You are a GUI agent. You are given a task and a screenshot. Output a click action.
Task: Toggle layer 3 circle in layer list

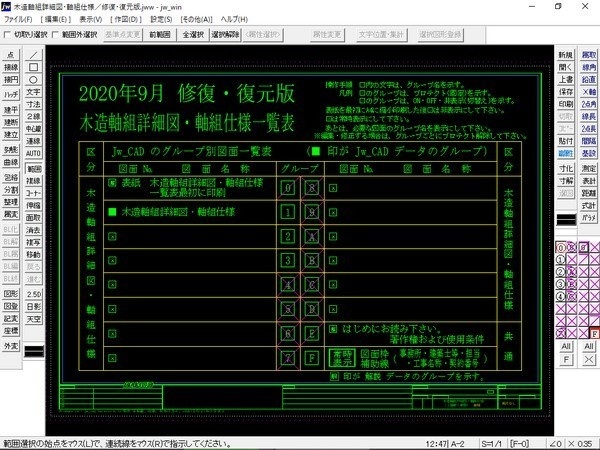[560, 284]
